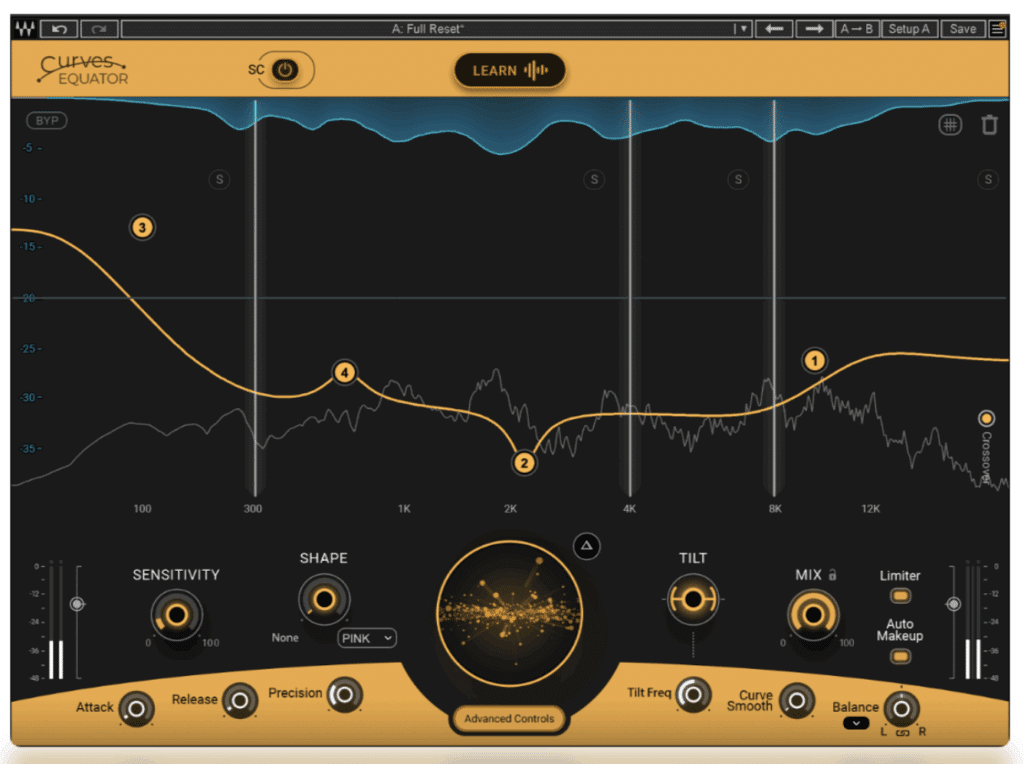Click the Attack knob

pos(136,708)
